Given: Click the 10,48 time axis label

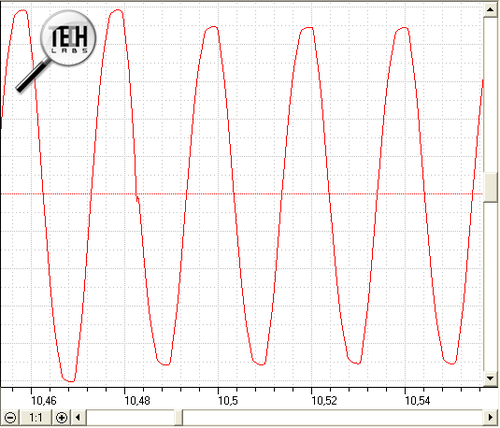Looking at the screenshot, I should point(137,401).
